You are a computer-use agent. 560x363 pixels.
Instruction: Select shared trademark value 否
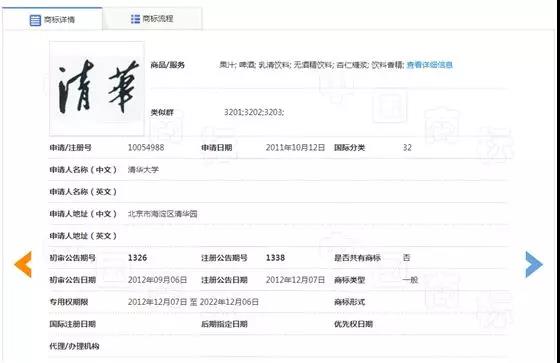click(406, 258)
